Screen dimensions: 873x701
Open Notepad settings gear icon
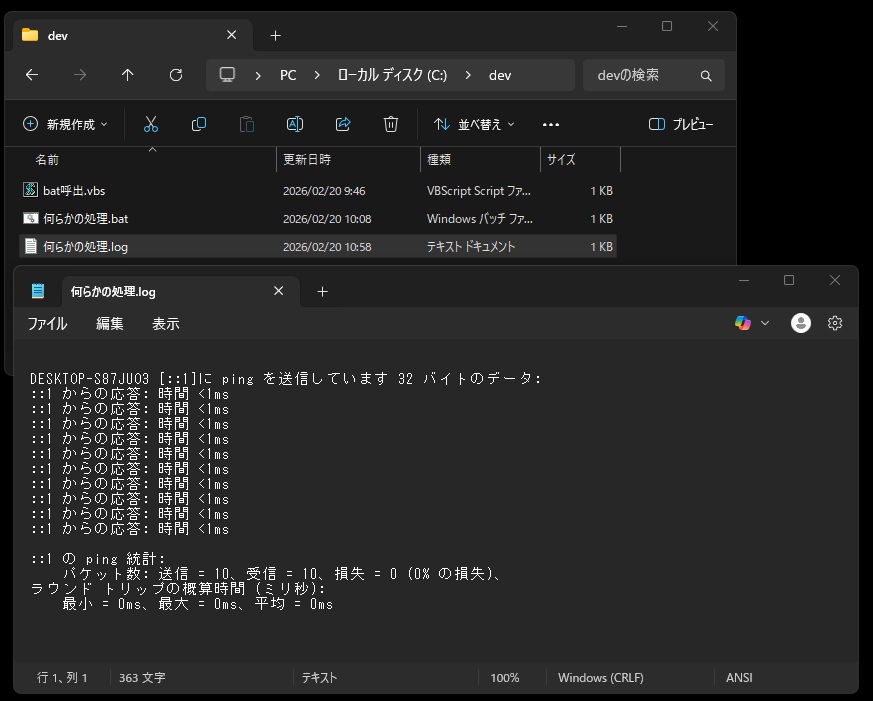click(x=835, y=323)
